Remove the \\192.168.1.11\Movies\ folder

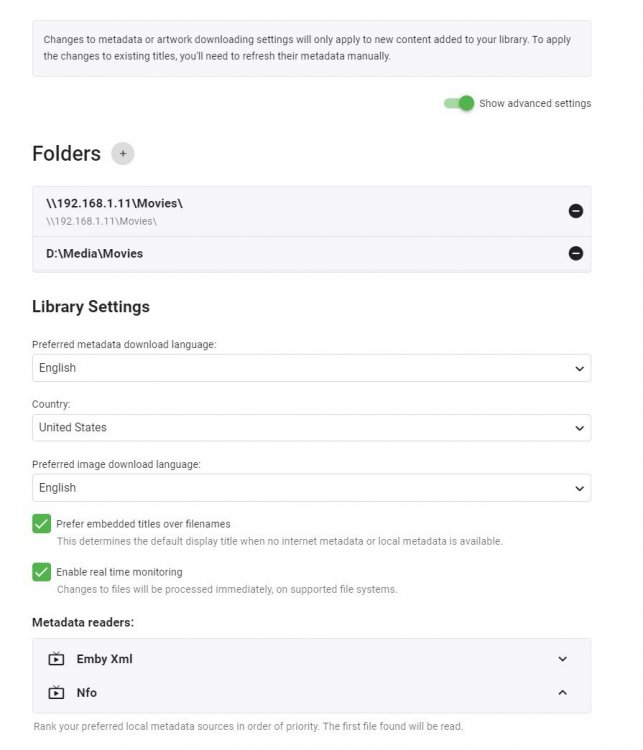(x=575, y=211)
